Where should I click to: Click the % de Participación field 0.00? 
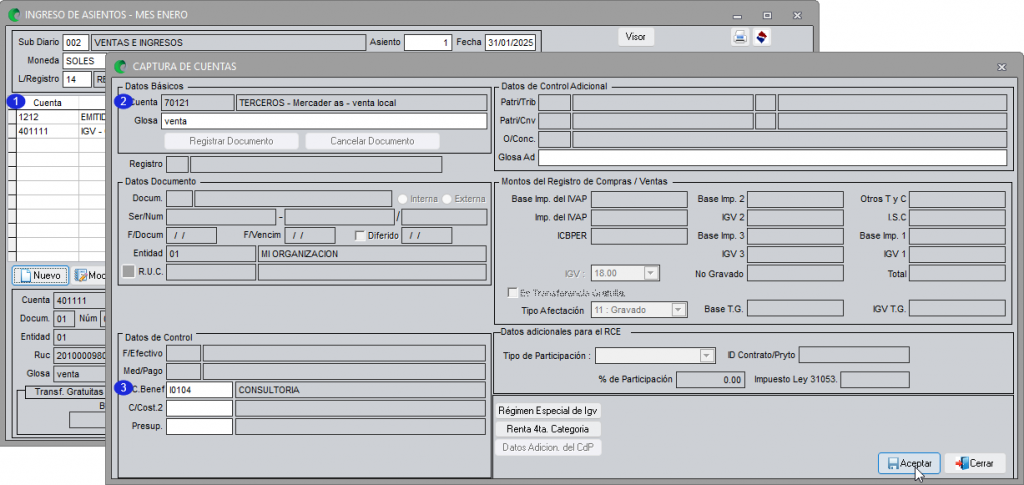click(x=710, y=379)
